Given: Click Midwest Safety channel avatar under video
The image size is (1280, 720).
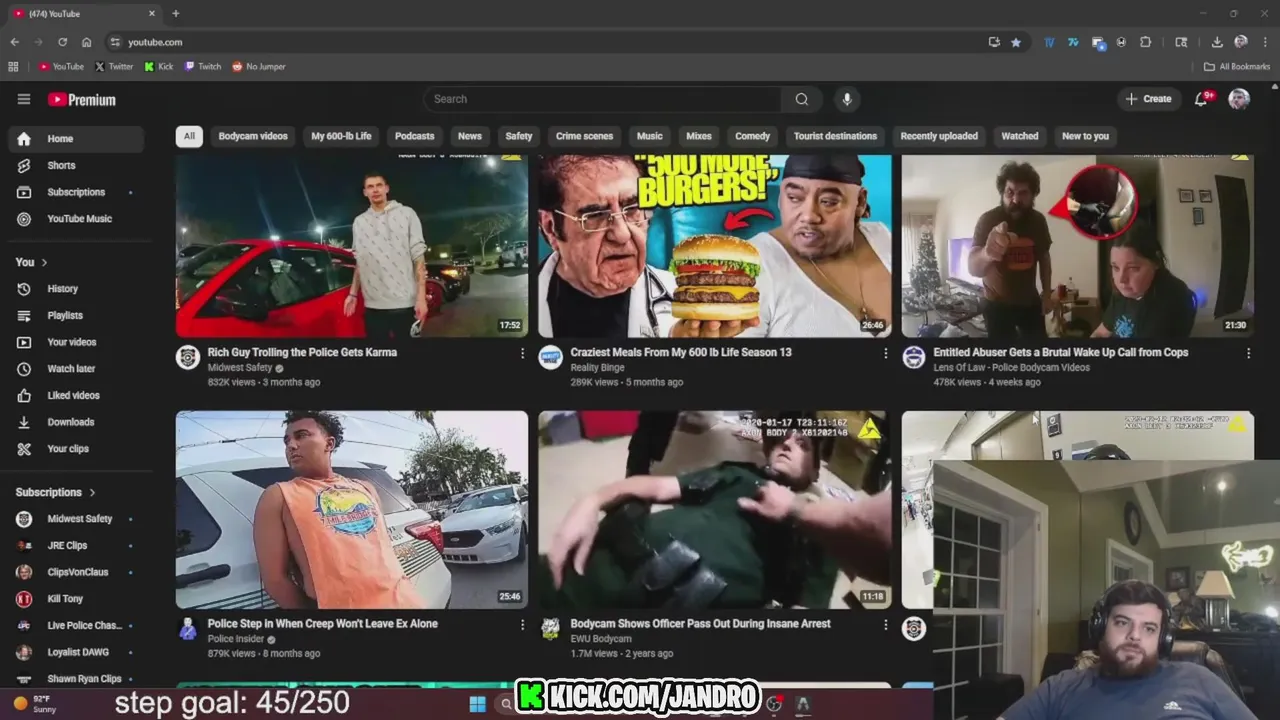Looking at the screenshot, I should (188, 358).
